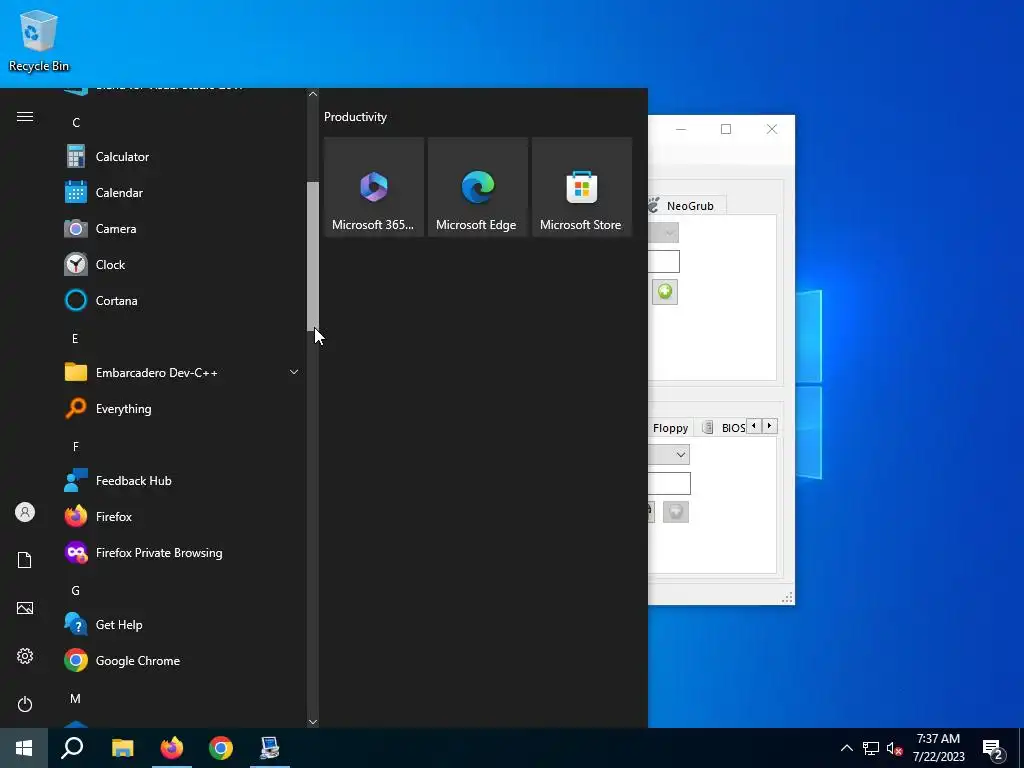1024x768 pixels.
Task: Open the notification center icon
Action: [993, 750]
